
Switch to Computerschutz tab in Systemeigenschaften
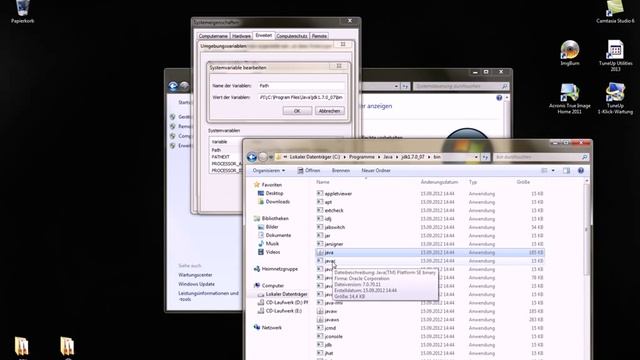(292, 36)
